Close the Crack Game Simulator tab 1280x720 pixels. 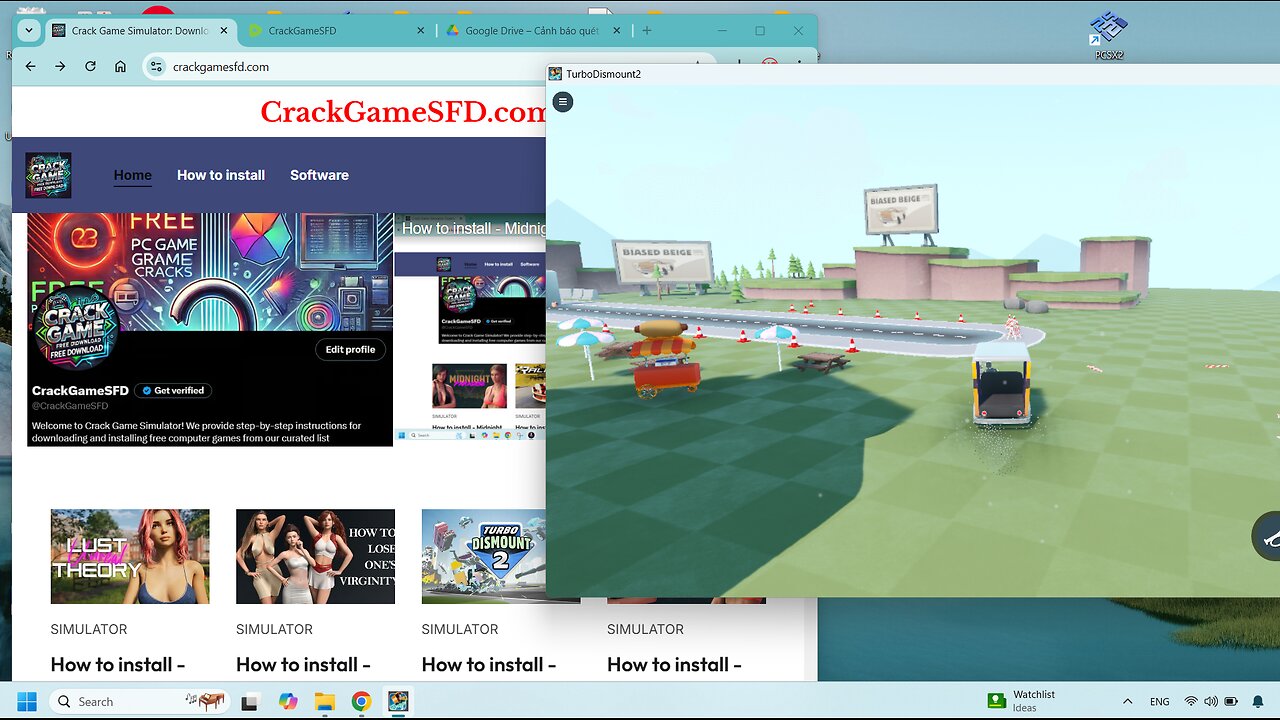(224, 31)
